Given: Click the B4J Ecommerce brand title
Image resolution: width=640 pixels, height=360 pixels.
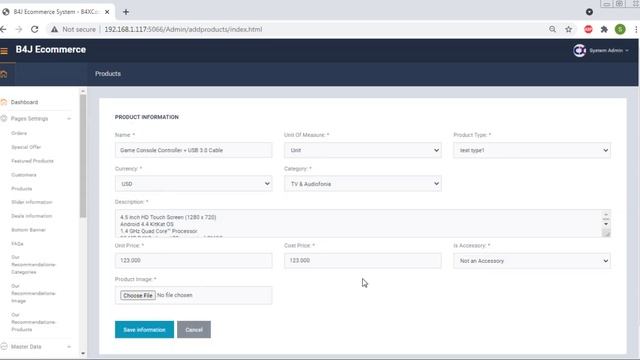Looking at the screenshot, I should point(51,49).
